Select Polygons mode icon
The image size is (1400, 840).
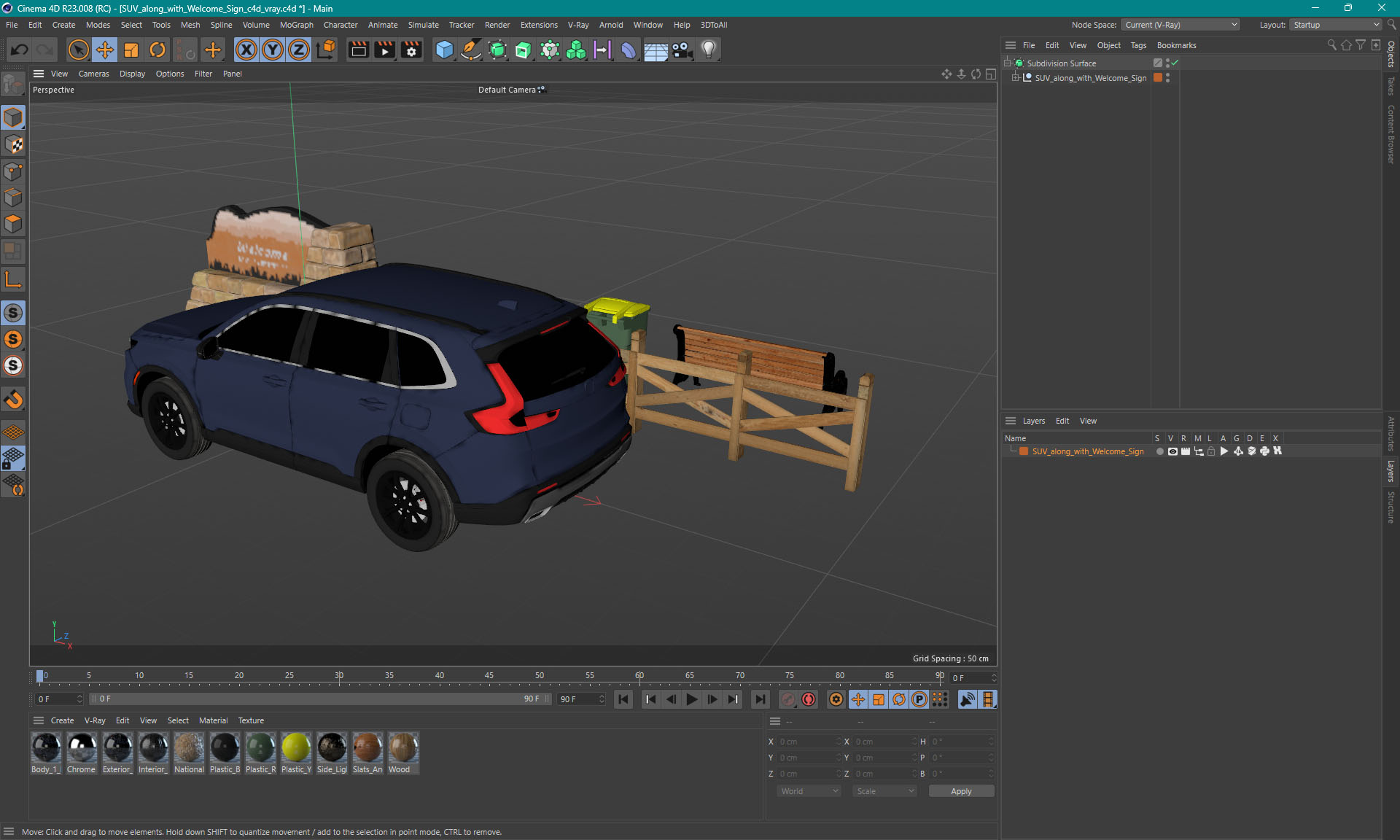click(x=13, y=224)
